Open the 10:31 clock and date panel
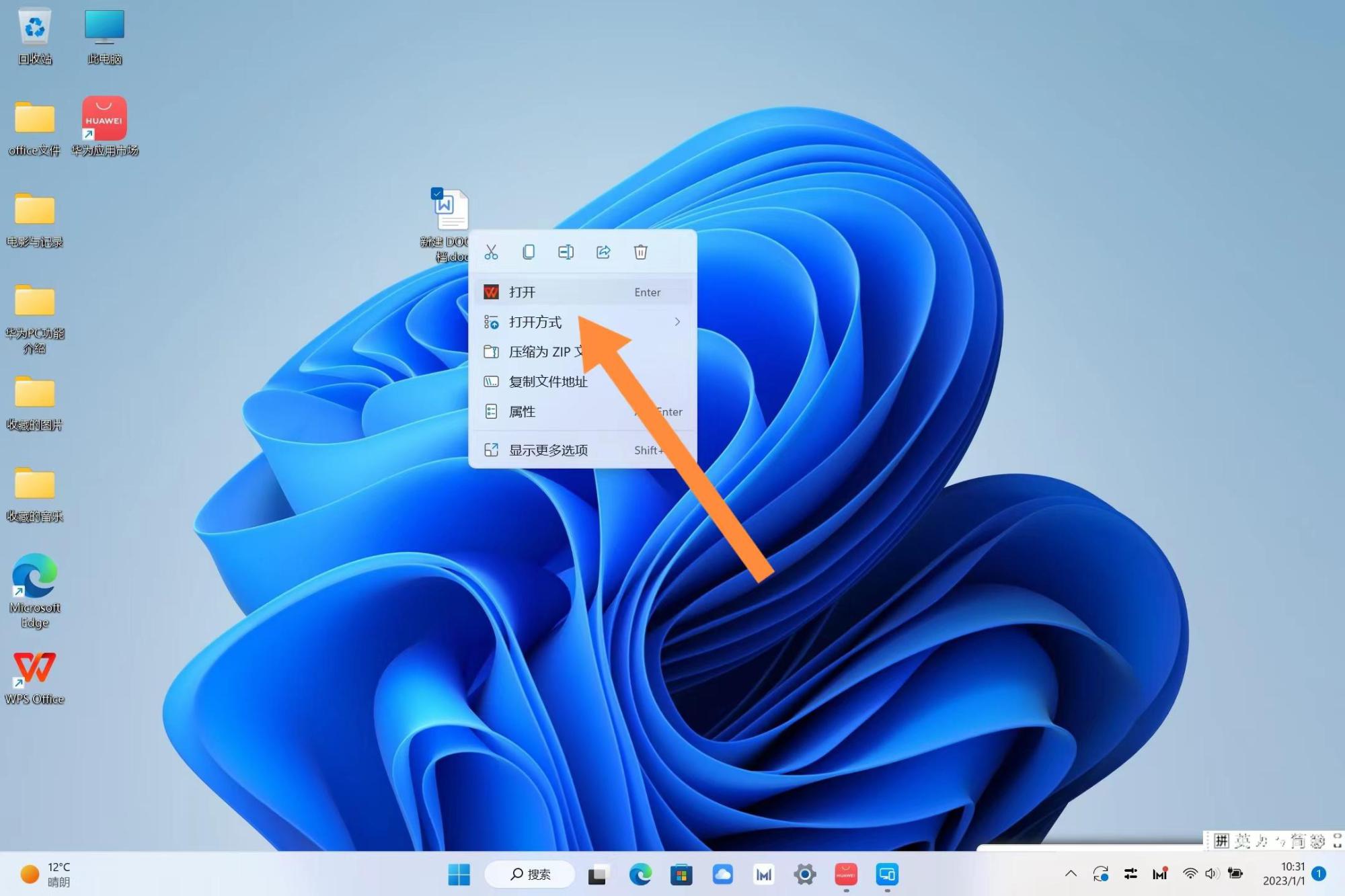Screen dimensions: 1345x896 1283,874
